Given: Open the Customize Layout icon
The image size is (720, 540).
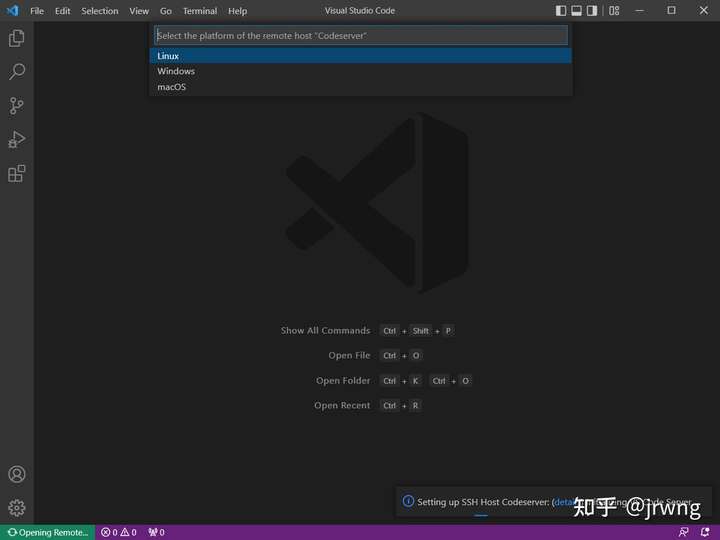Looking at the screenshot, I should click(614, 11).
